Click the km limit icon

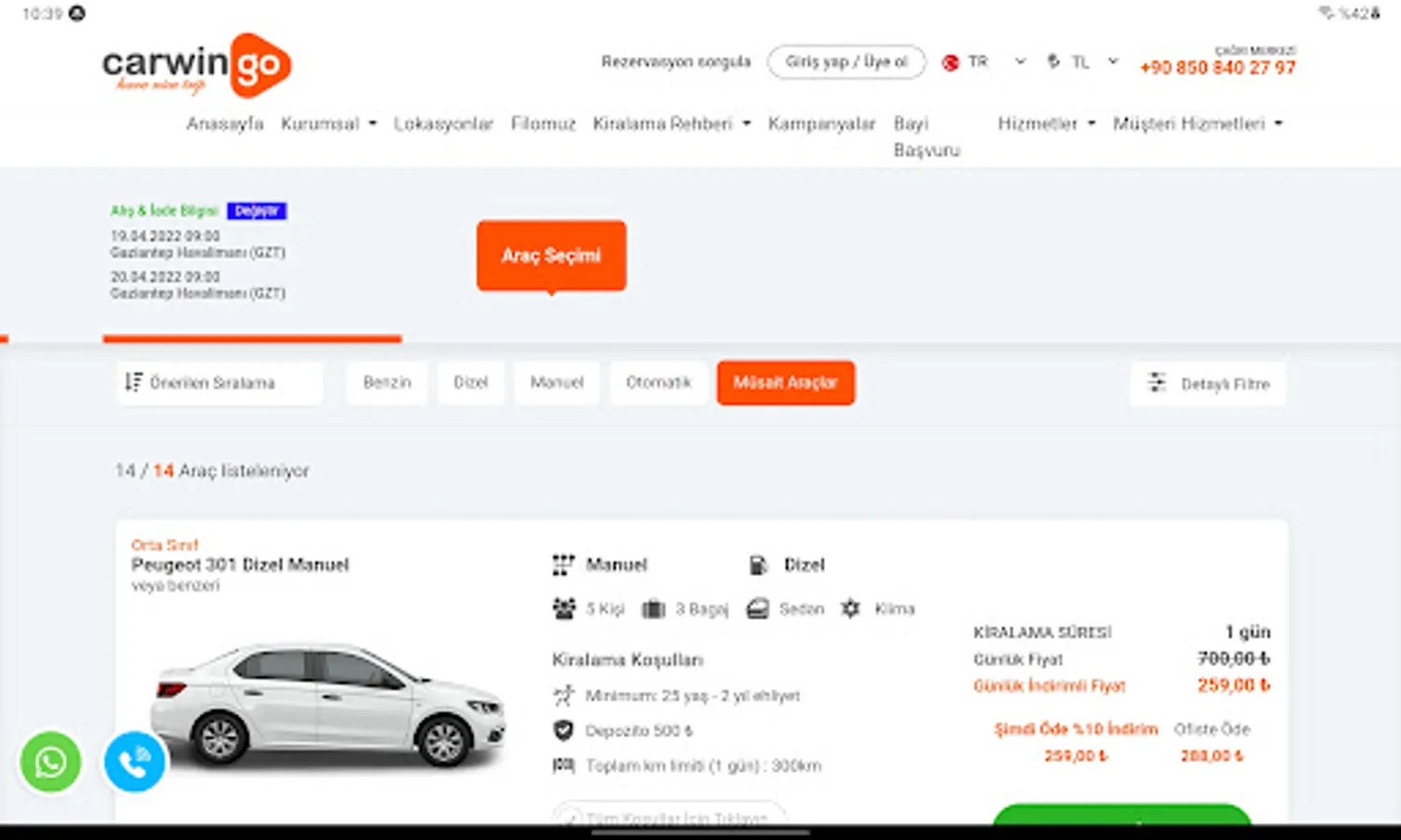tap(563, 765)
